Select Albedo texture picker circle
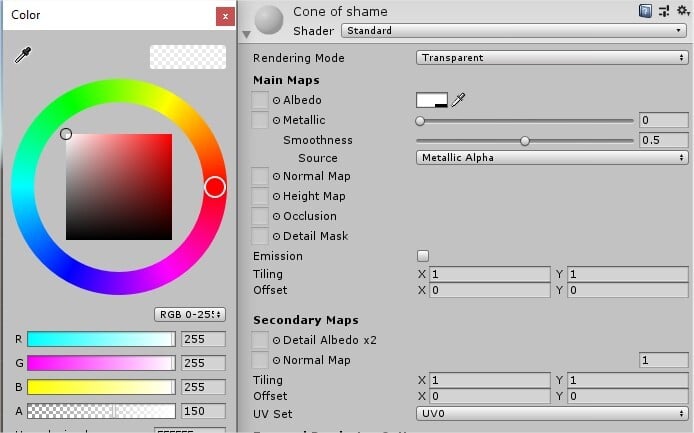Screen dimensions: 694x433 tap(276, 101)
